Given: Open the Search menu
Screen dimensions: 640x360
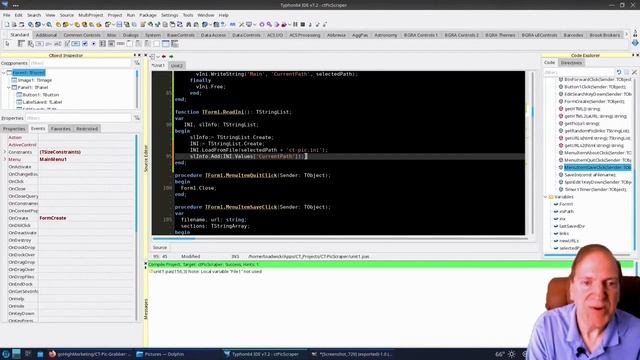Looking at the screenshot, I should [x=34, y=15].
